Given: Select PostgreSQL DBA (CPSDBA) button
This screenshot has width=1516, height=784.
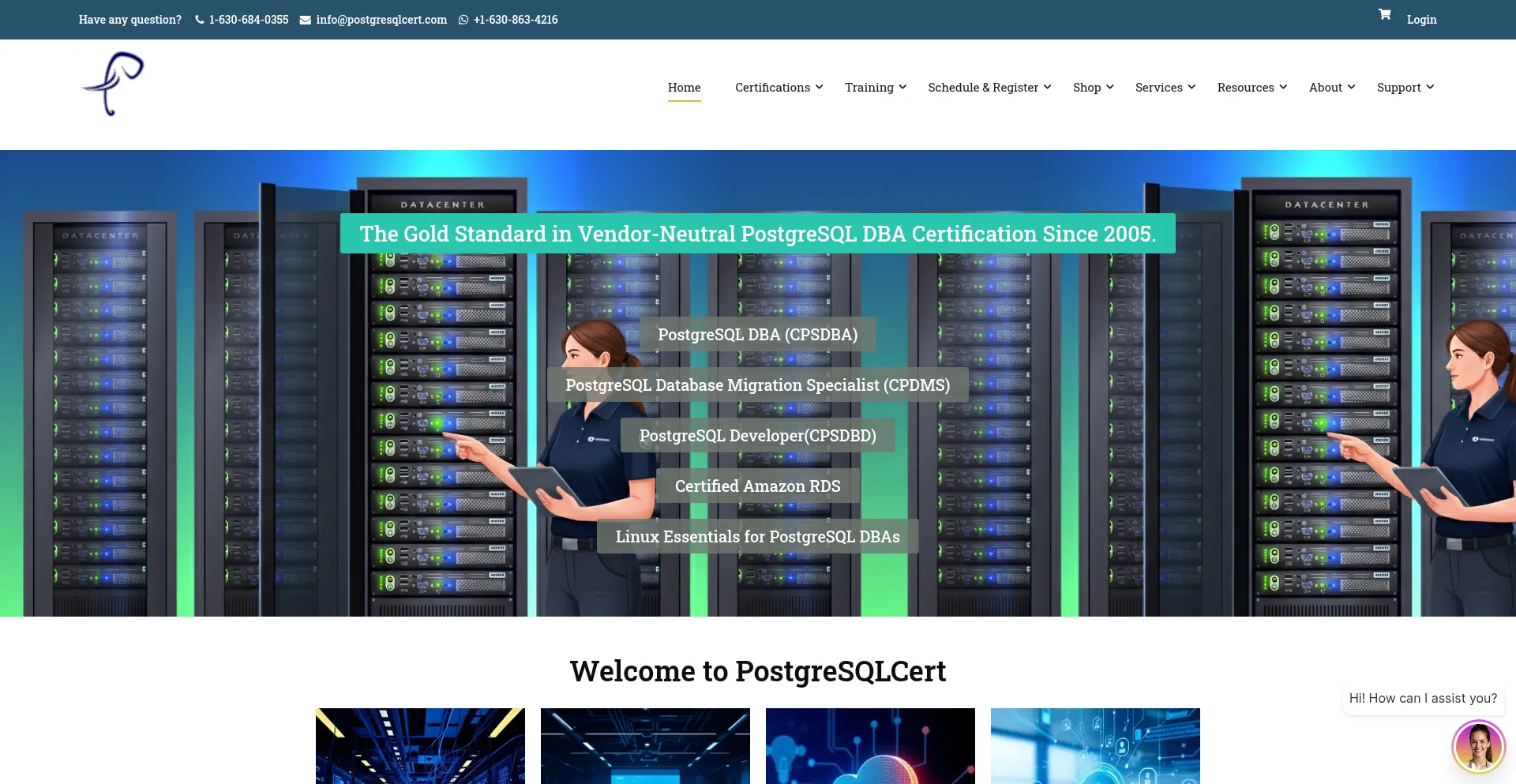Looking at the screenshot, I should coord(758,335).
